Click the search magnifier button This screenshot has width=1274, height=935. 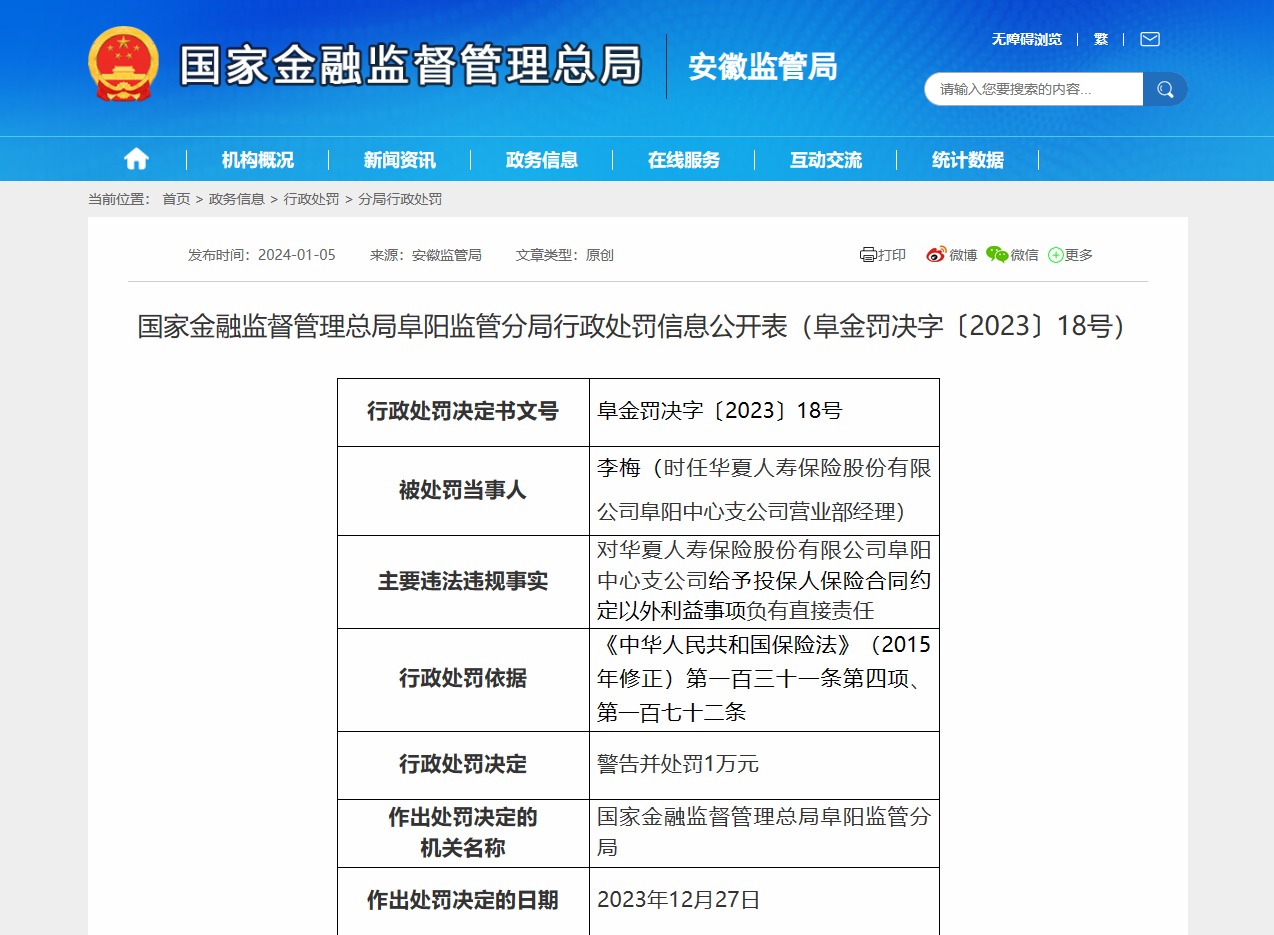1165,89
